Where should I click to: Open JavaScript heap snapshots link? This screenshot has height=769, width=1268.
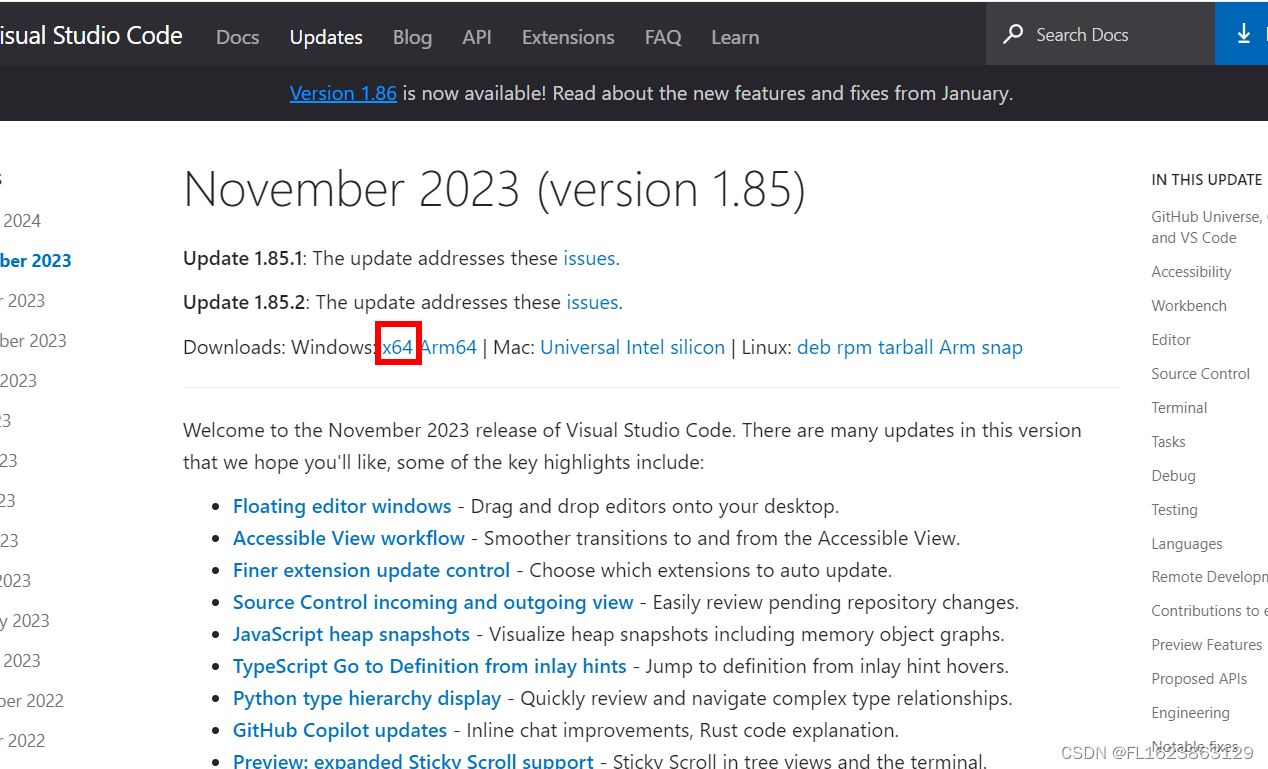(x=351, y=634)
